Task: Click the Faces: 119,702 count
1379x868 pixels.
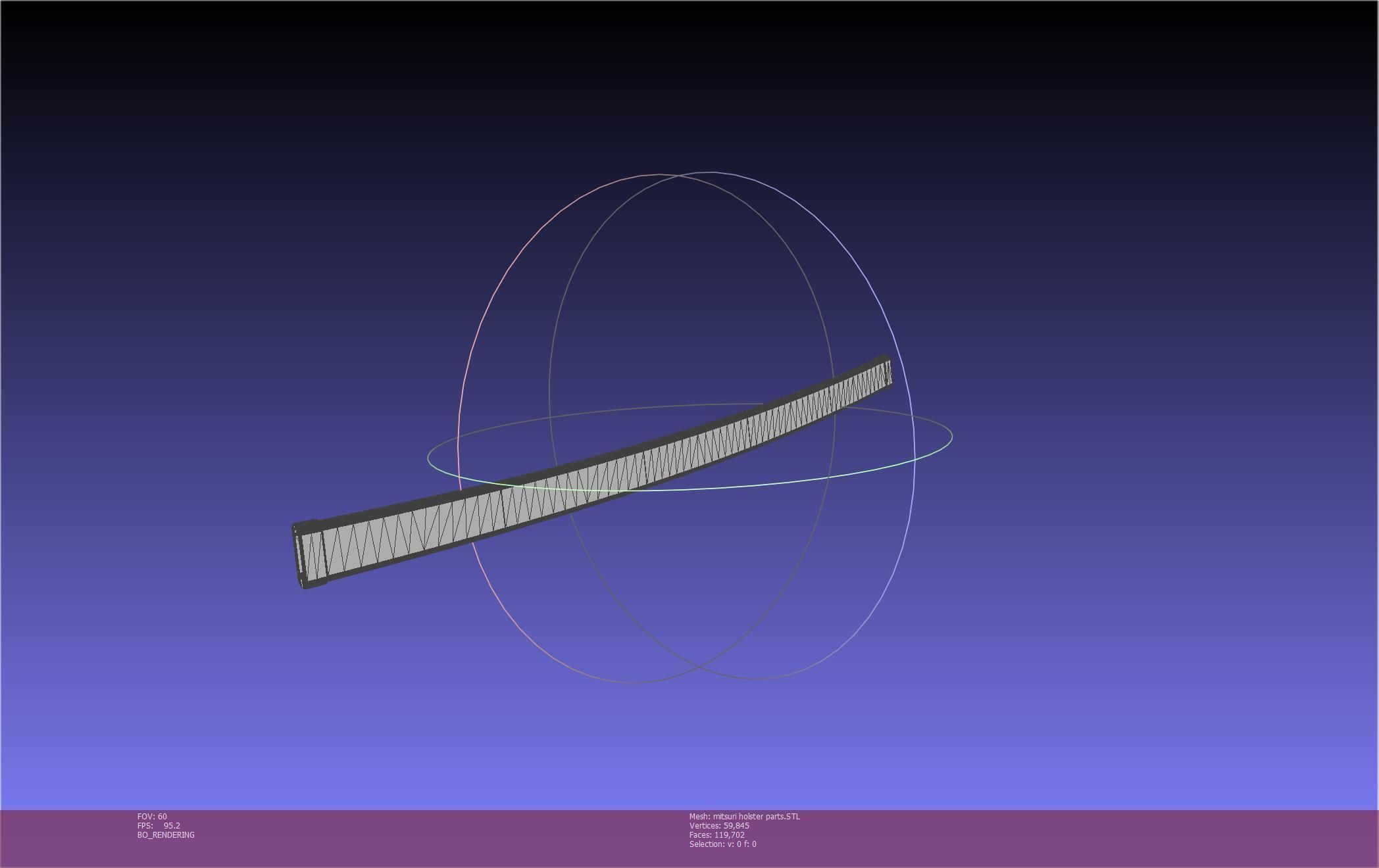Action: [717, 834]
